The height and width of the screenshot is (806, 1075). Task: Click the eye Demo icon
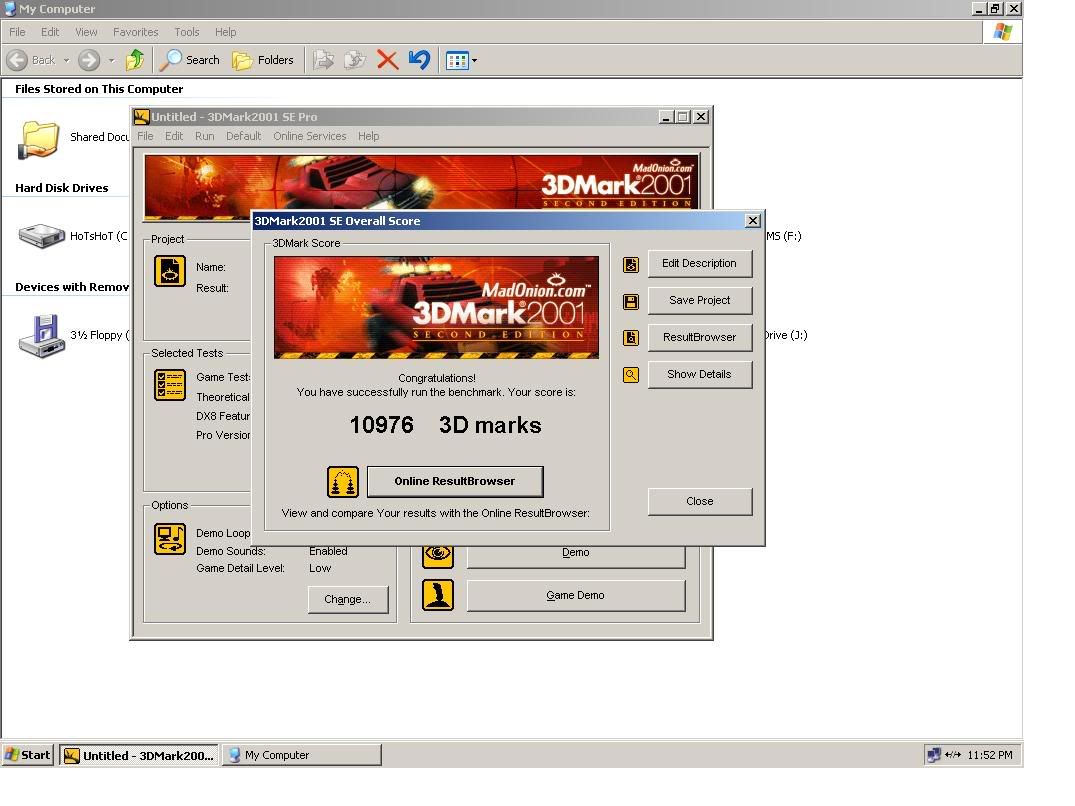pos(438,556)
